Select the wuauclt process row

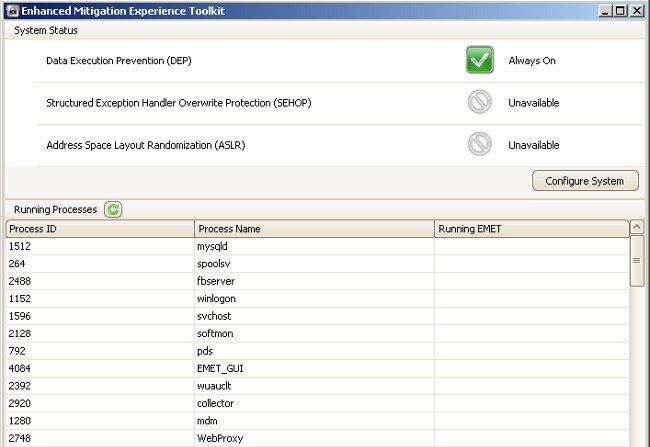click(318, 386)
